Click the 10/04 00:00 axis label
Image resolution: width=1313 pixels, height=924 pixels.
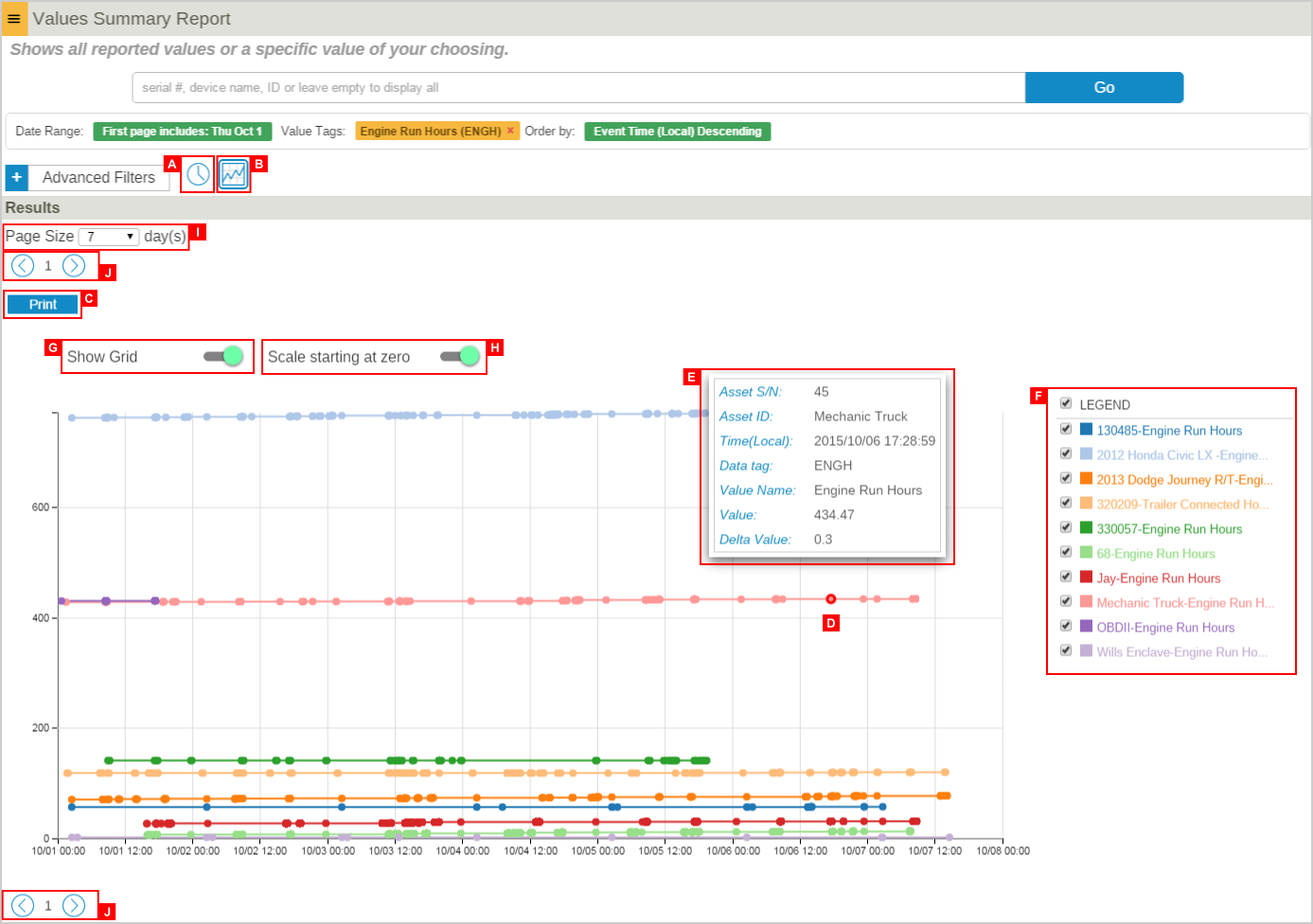[x=463, y=851]
